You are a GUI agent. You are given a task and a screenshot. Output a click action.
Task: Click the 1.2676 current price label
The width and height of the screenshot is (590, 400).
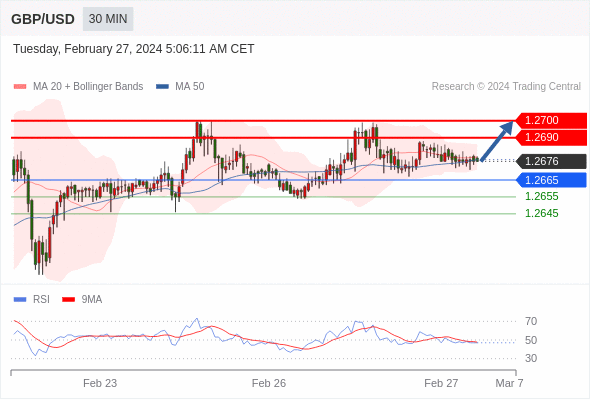551,161
